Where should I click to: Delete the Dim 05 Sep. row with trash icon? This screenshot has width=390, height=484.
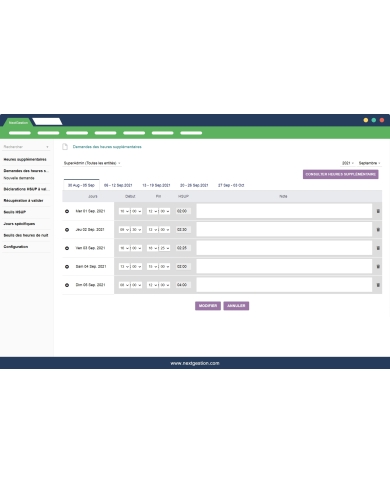[378, 285]
